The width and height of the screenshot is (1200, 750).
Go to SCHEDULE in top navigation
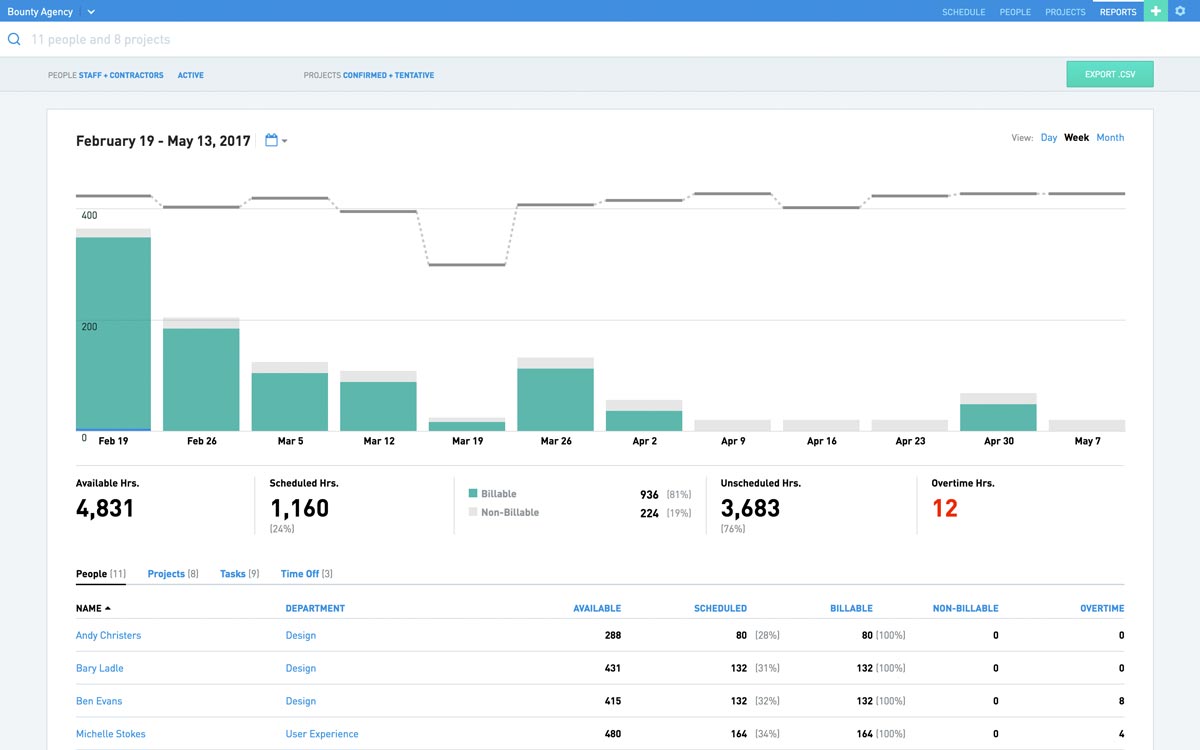[x=963, y=11]
